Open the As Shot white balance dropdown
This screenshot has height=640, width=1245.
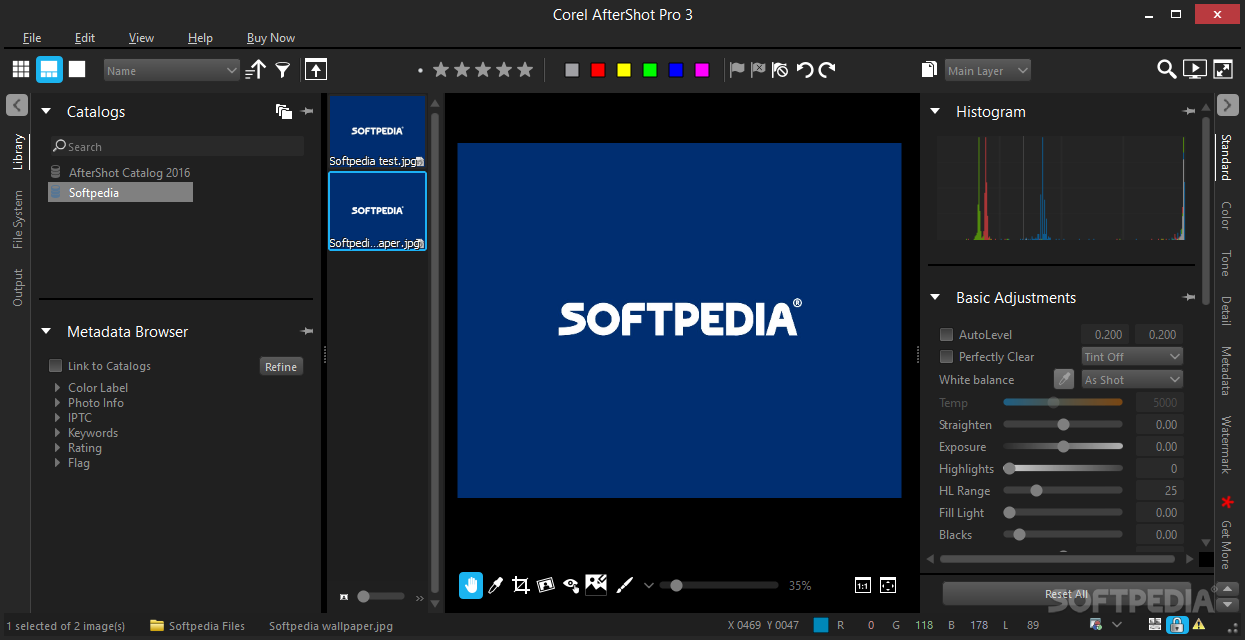coord(1132,379)
